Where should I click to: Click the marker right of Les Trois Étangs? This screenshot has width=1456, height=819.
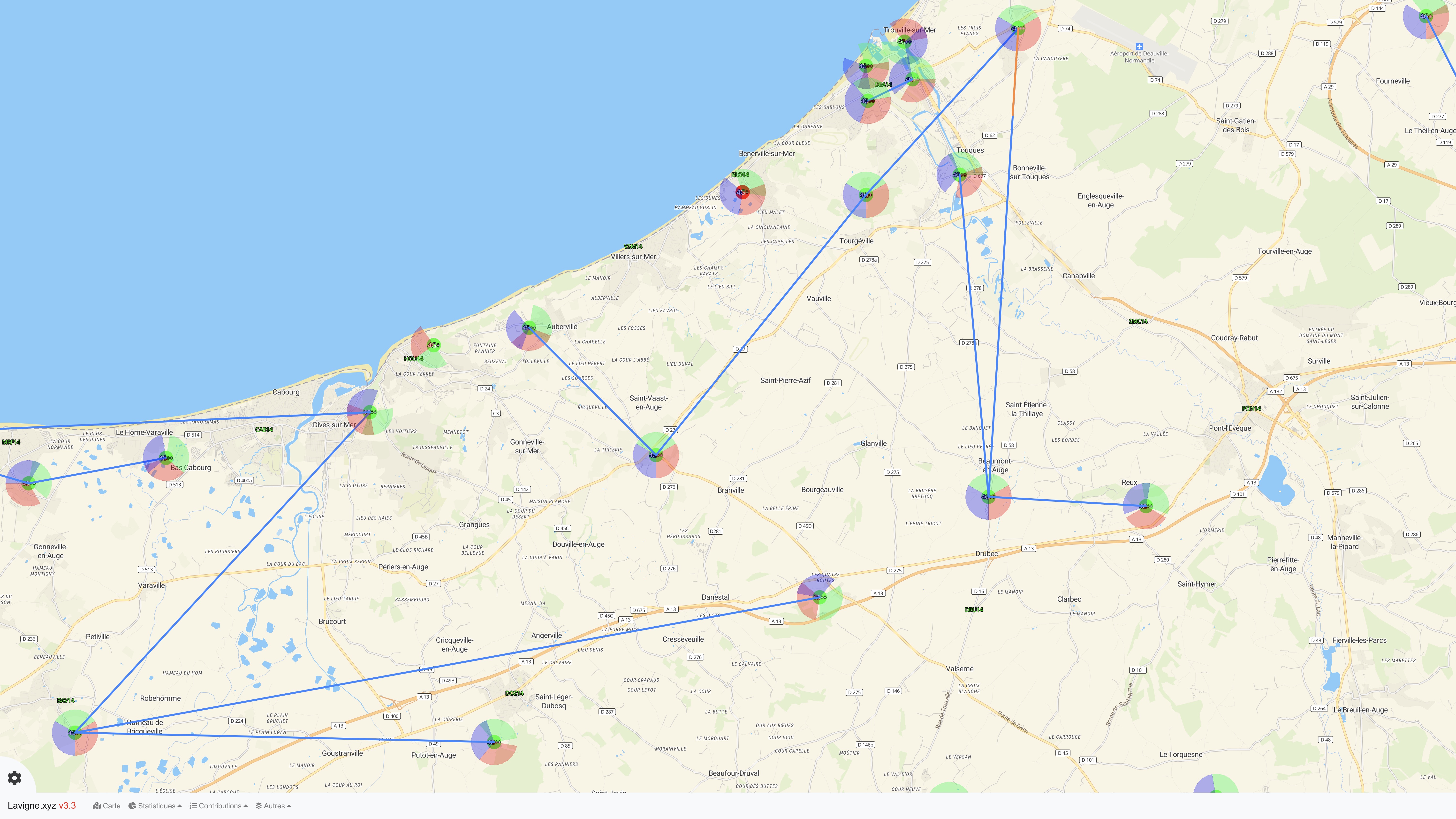1018,28
